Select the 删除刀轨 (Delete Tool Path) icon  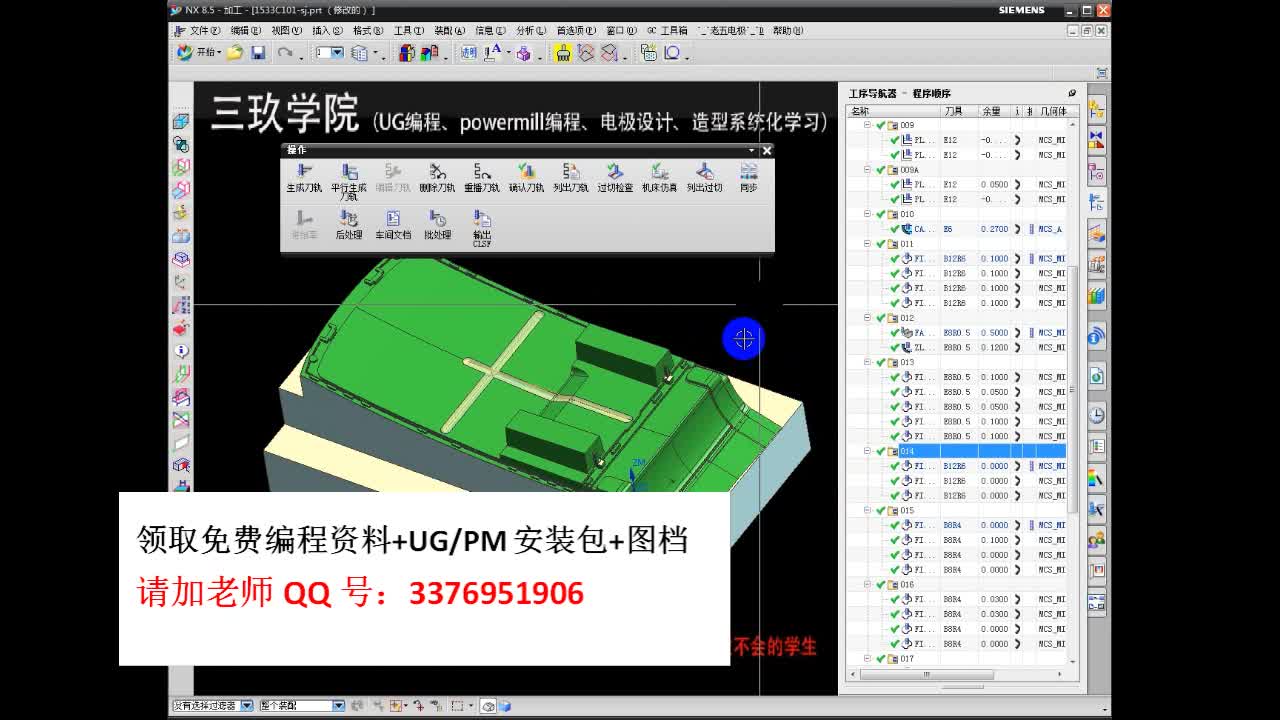(438, 175)
